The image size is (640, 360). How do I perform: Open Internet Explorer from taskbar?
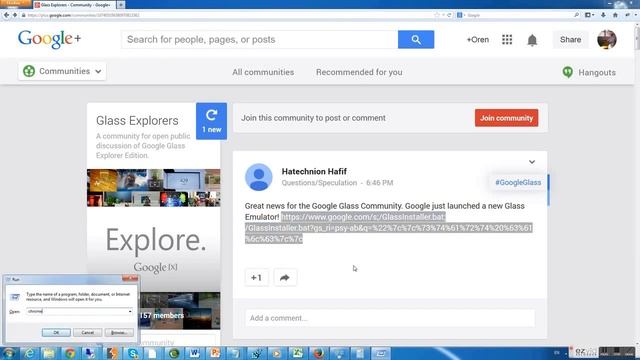29,353
